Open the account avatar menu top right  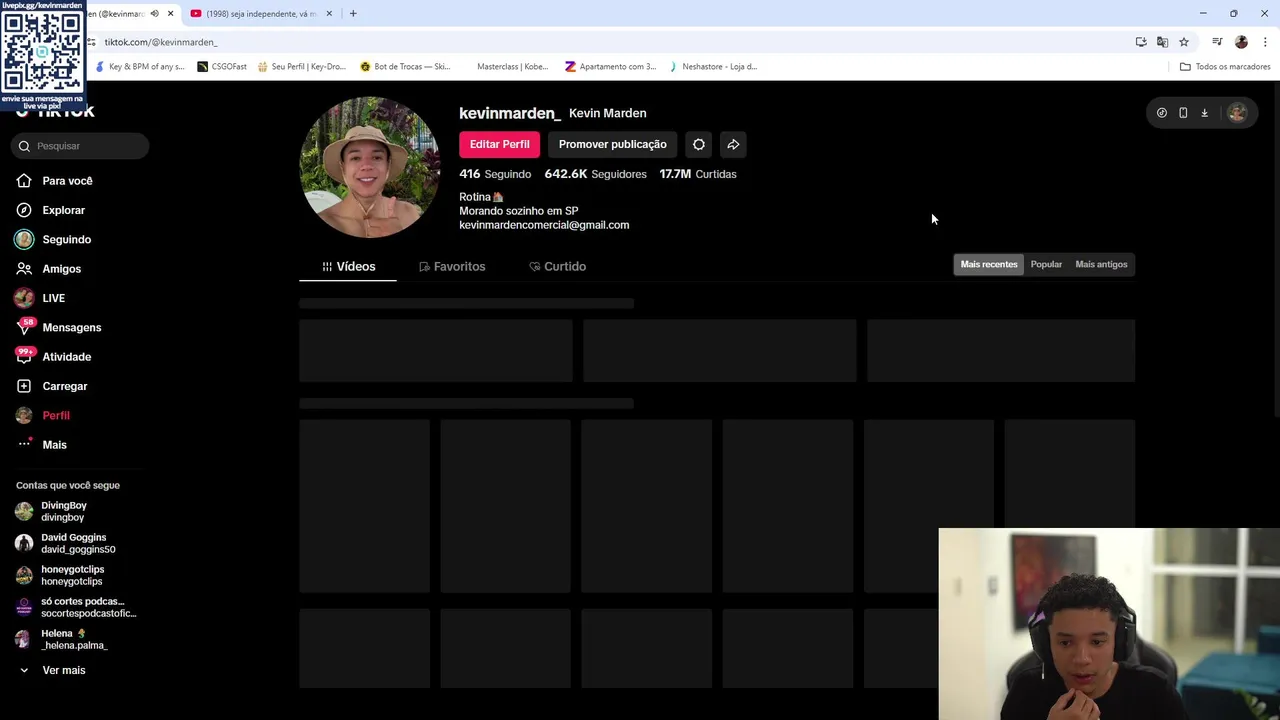click(x=1237, y=113)
